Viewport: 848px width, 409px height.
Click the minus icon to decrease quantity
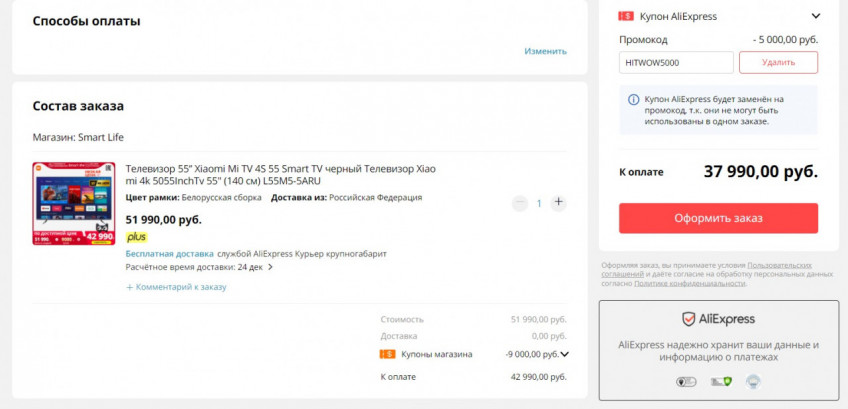tap(519, 203)
